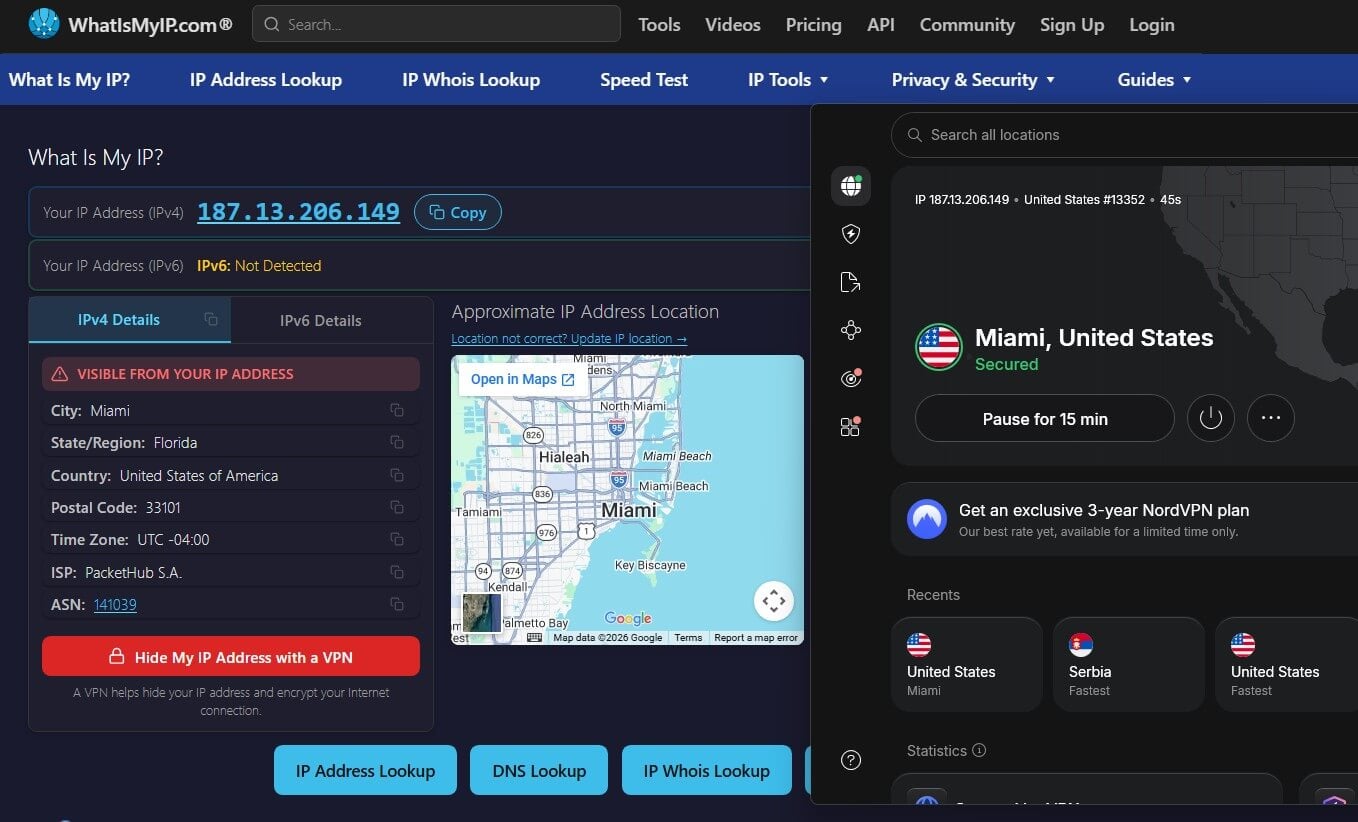This screenshot has height=822, width=1358.
Task: Click the info icon next to Statistics
Action: [x=979, y=750]
